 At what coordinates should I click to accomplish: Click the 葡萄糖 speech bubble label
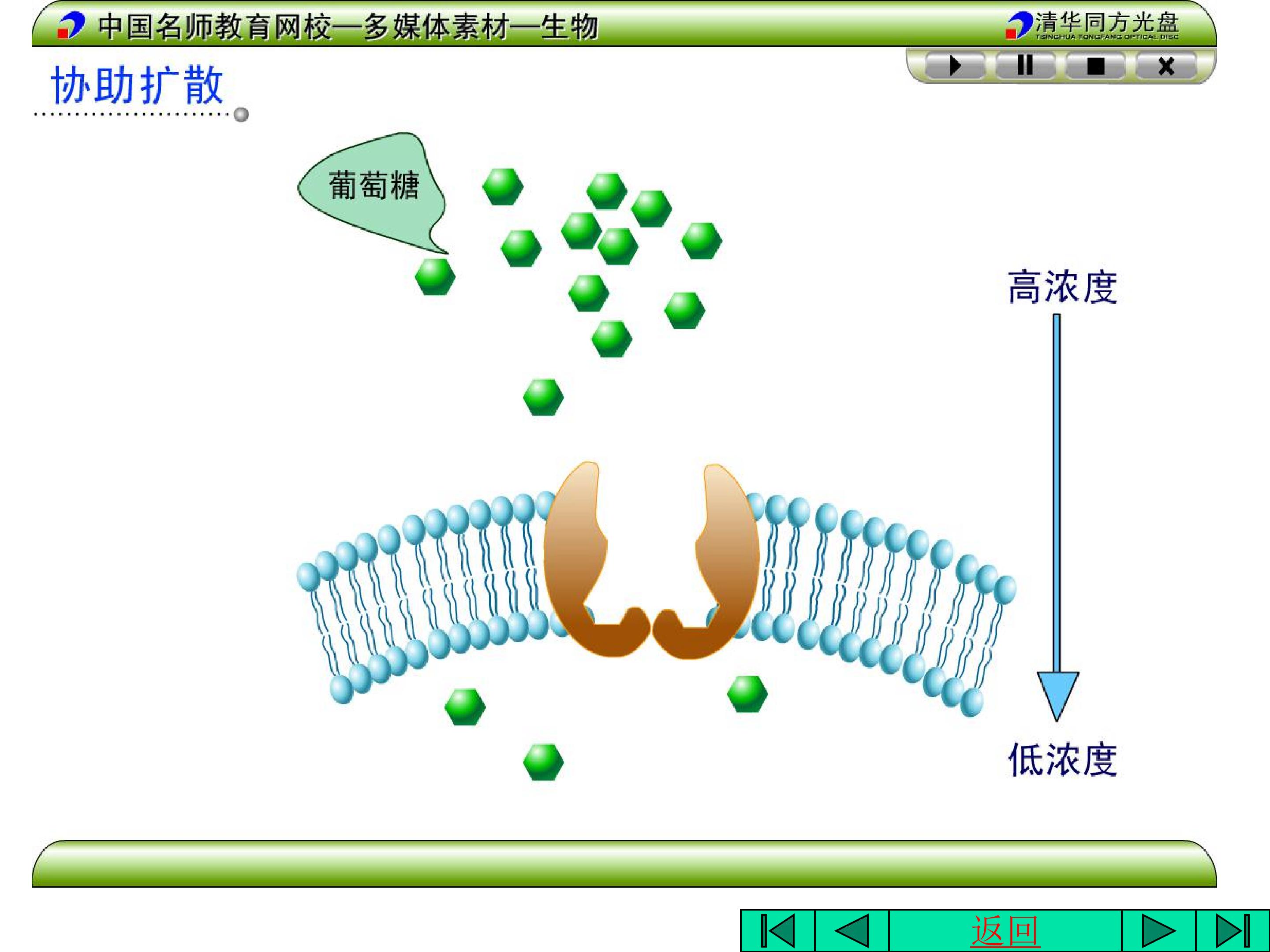(374, 186)
